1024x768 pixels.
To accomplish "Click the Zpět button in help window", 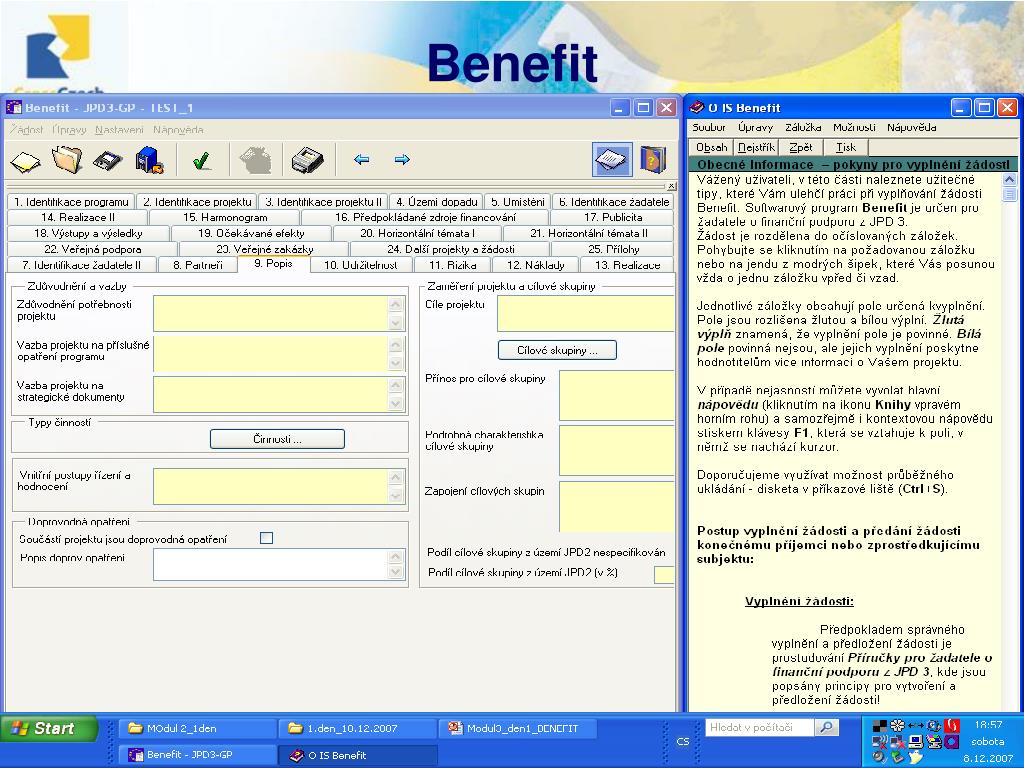I will (x=801, y=148).
